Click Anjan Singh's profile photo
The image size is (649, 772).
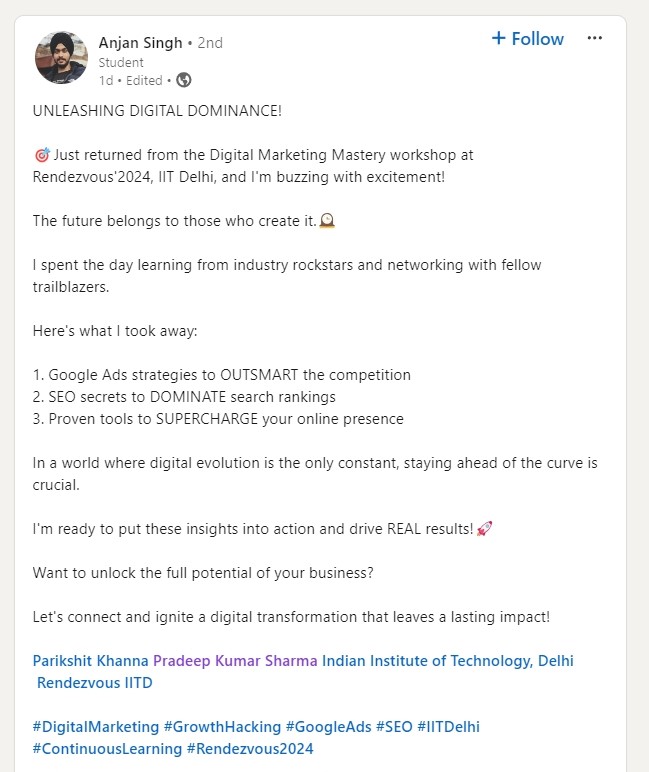tap(61, 58)
